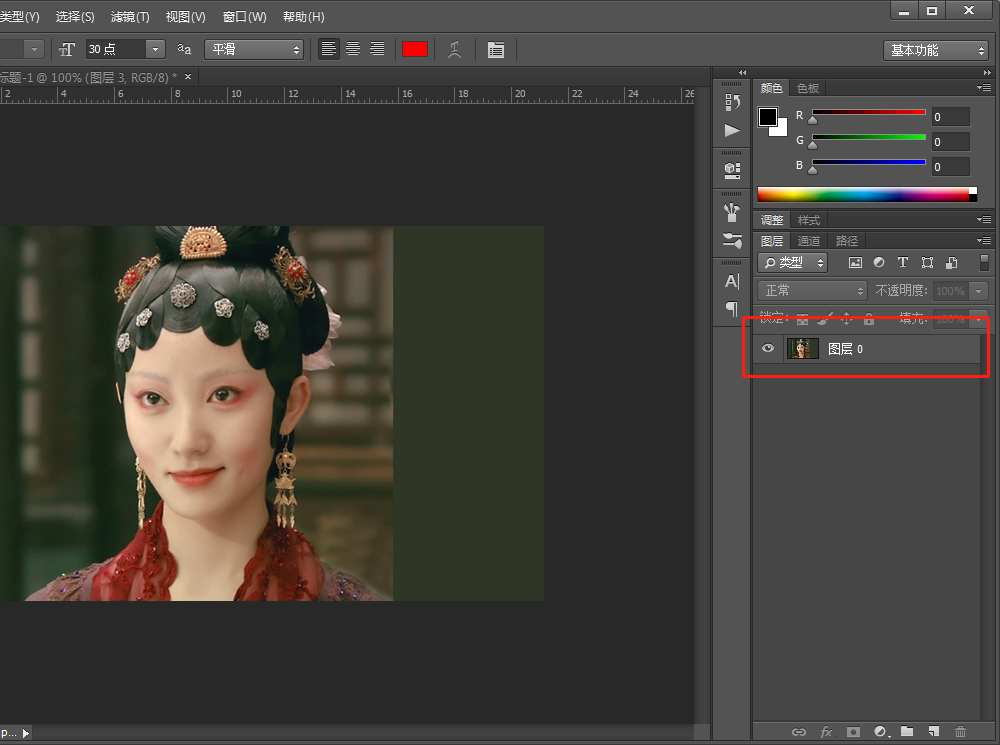This screenshot has height=745, width=1000.
Task: Open the 滤镜(T) menu
Action: (x=129, y=17)
